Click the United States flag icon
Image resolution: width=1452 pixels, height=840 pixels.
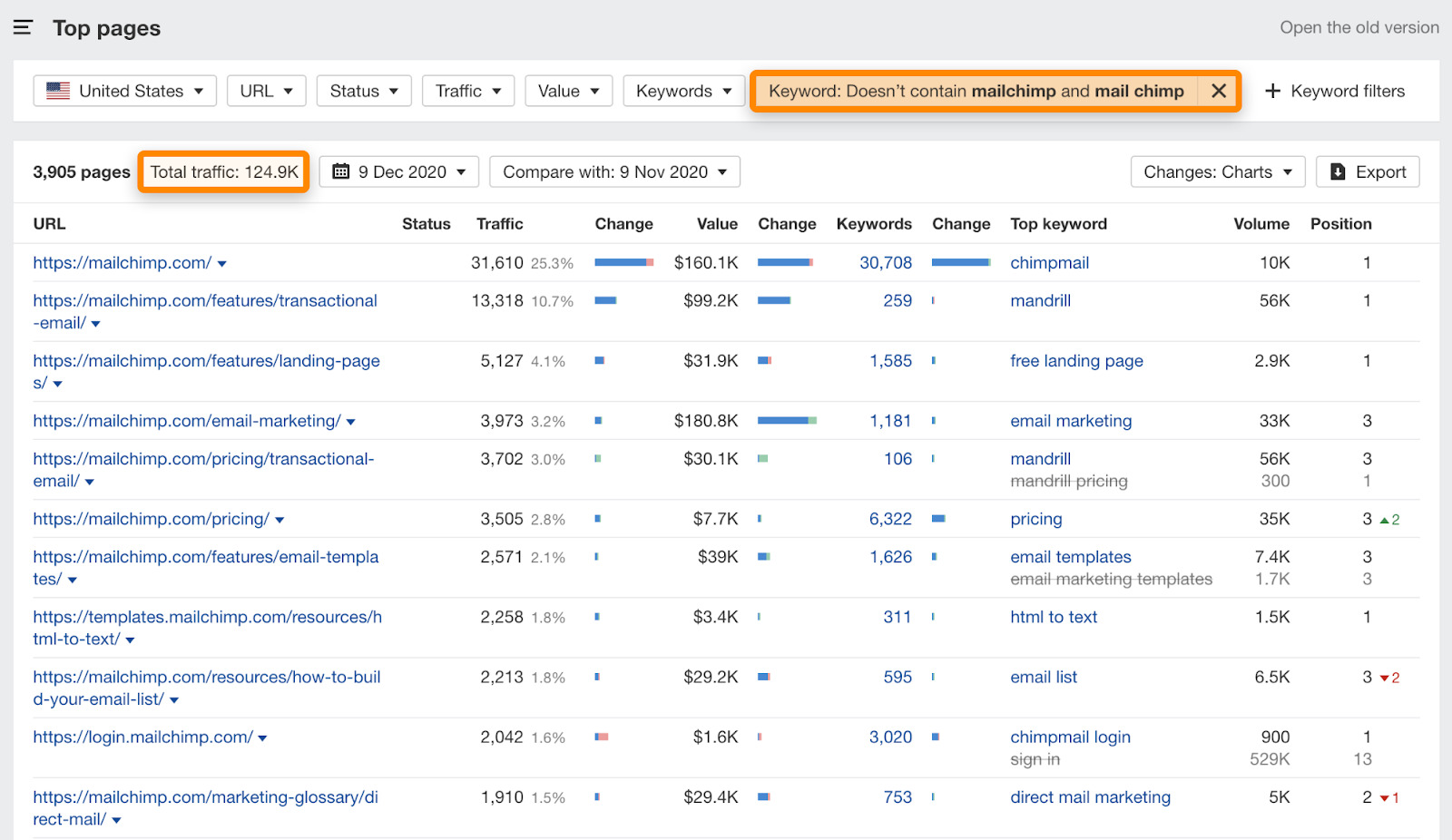point(58,91)
